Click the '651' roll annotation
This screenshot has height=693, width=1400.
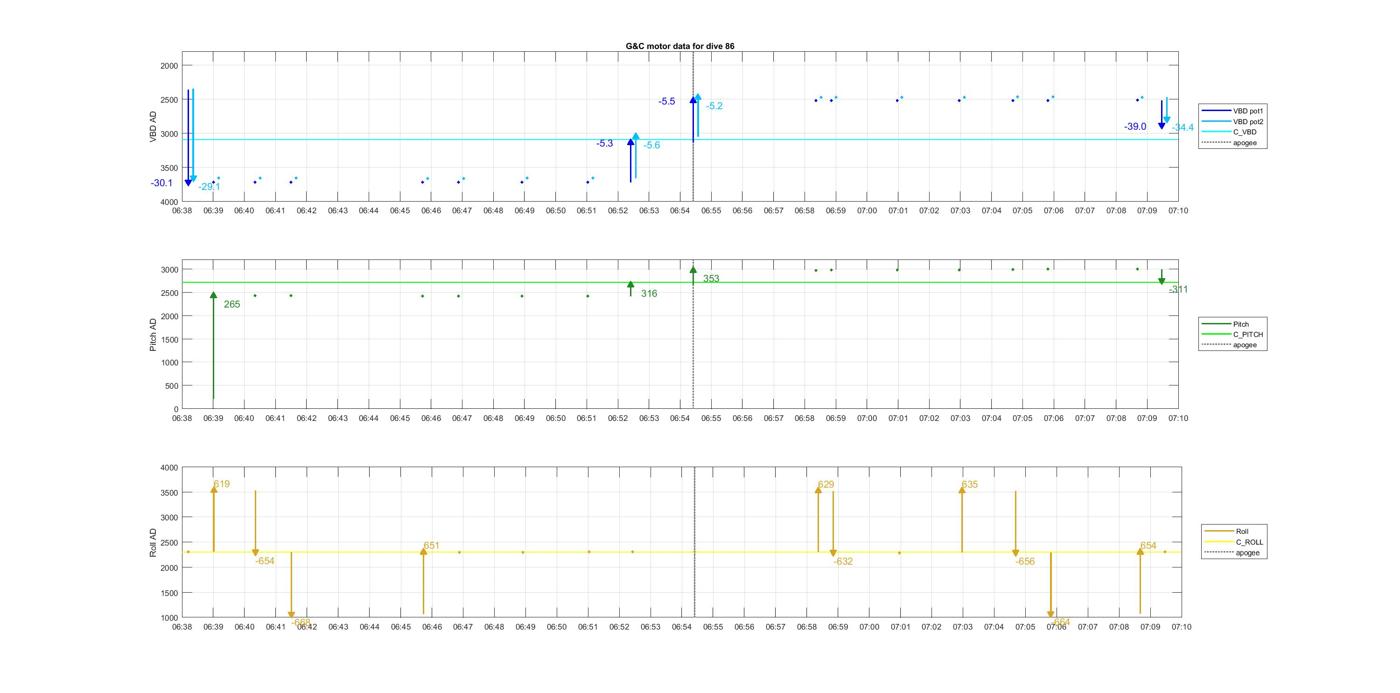click(x=432, y=547)
